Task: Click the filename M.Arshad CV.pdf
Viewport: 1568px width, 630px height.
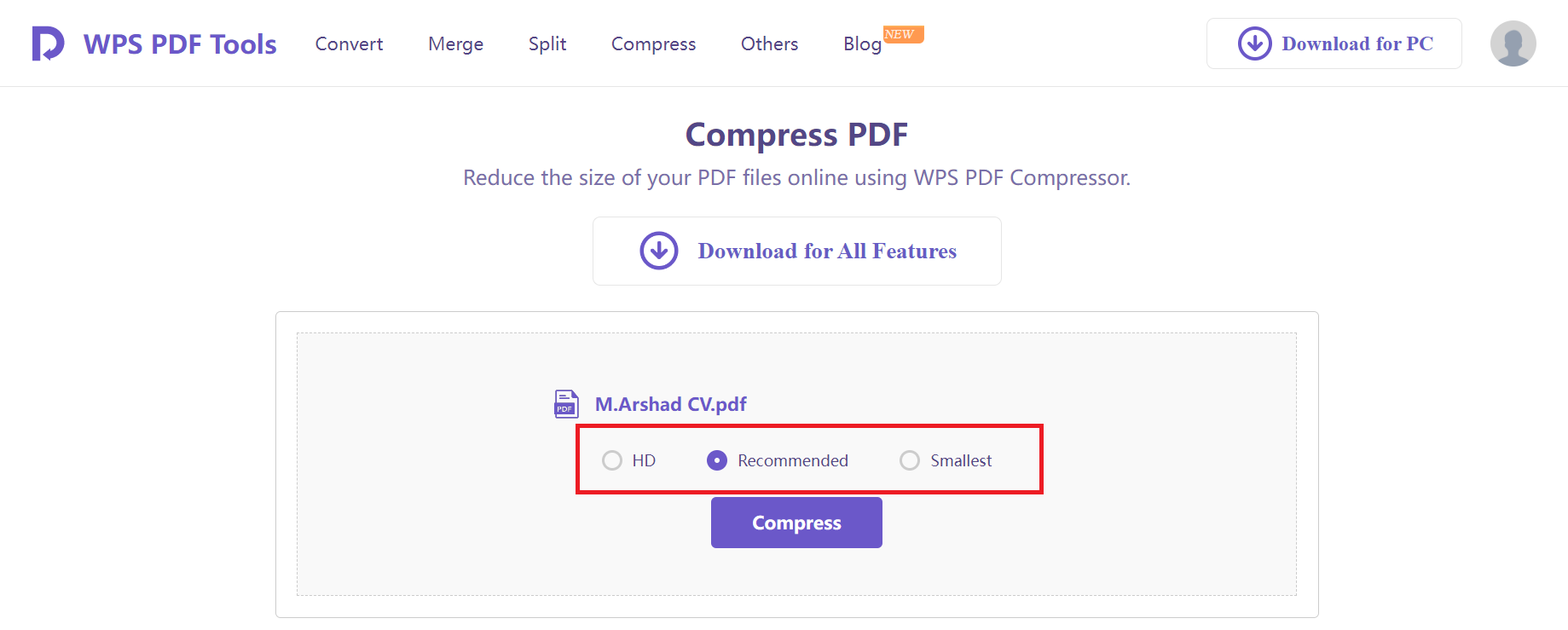Action: pos(671,403)
